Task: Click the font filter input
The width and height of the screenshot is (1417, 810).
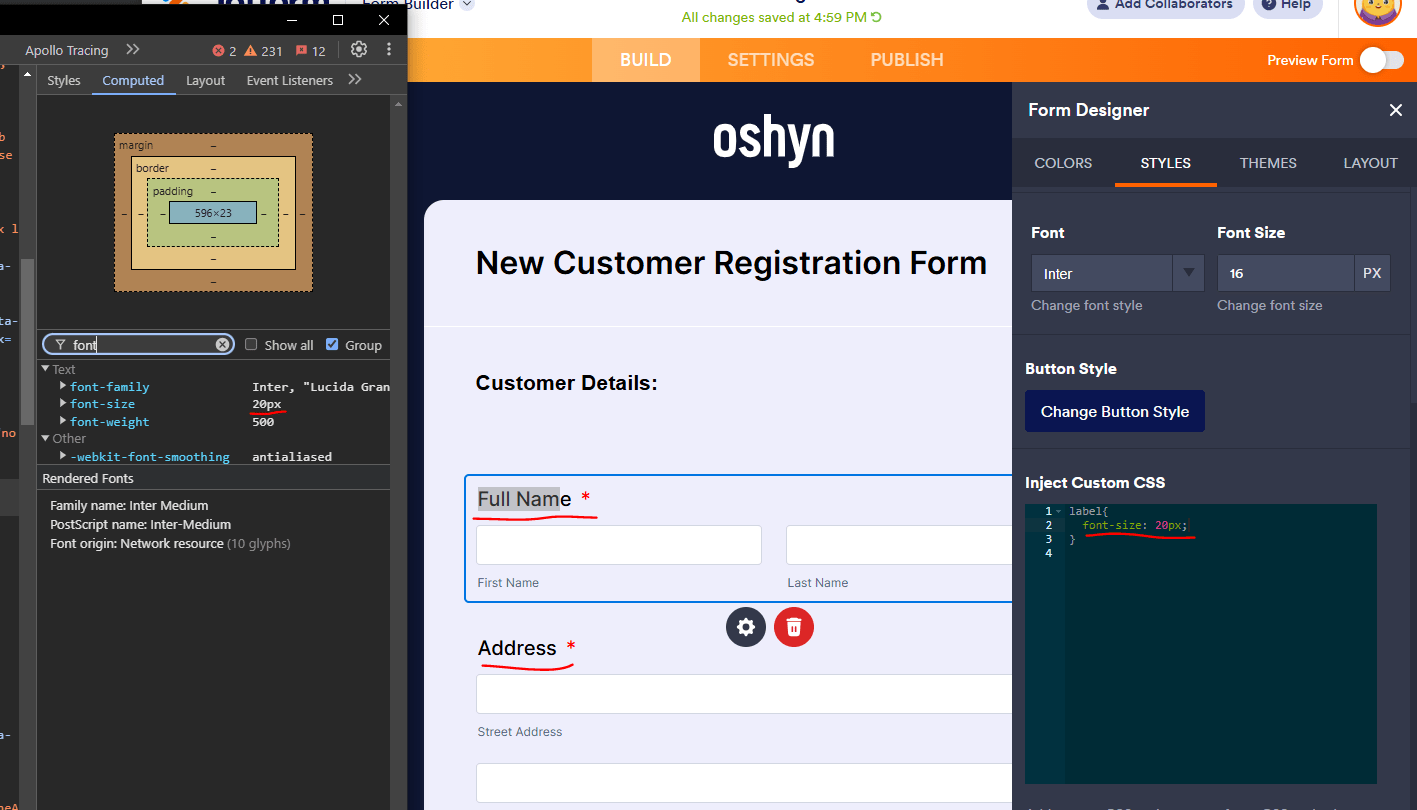Action: (138, 345)
